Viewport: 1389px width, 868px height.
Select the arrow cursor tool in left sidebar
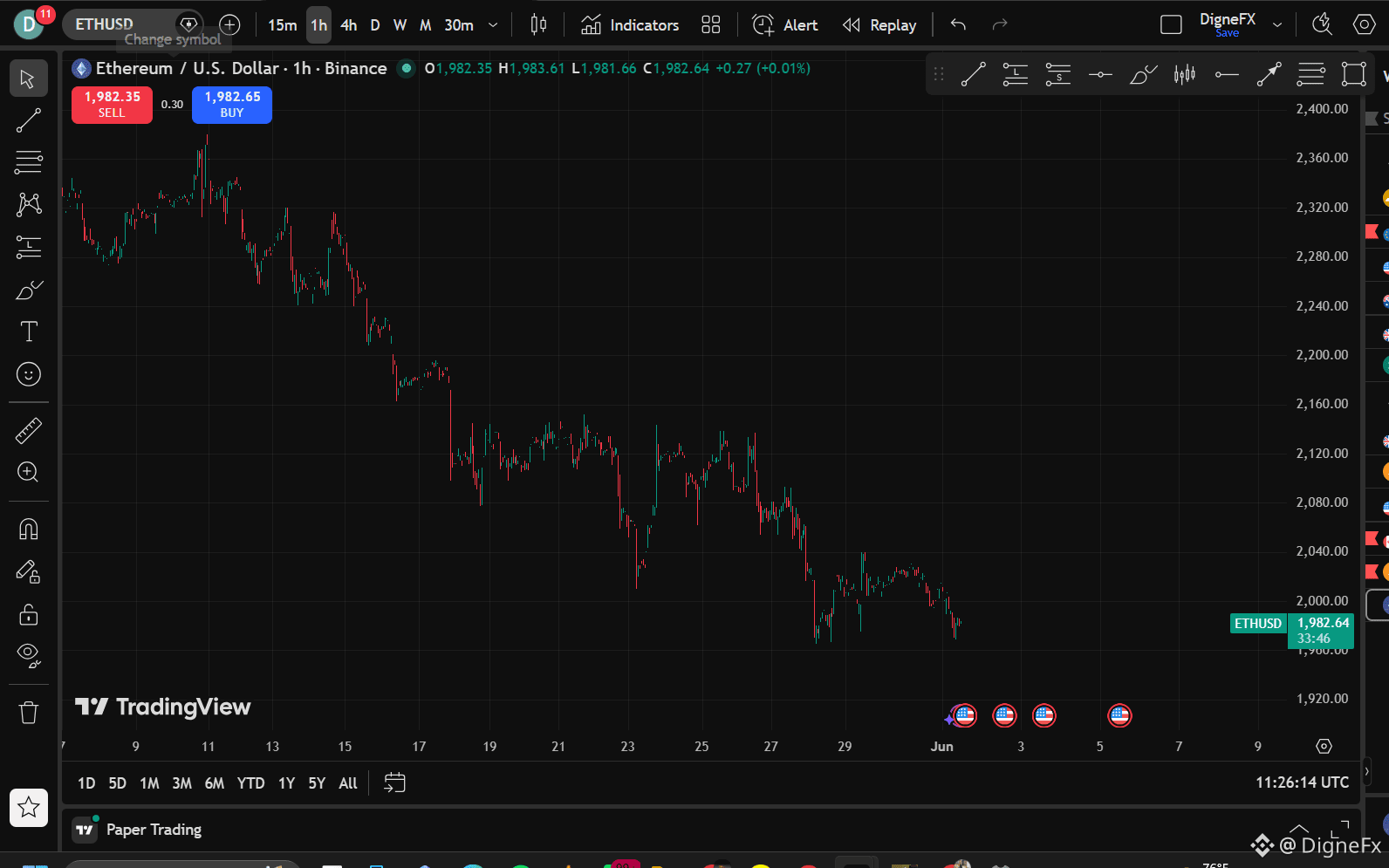[28, 79]
